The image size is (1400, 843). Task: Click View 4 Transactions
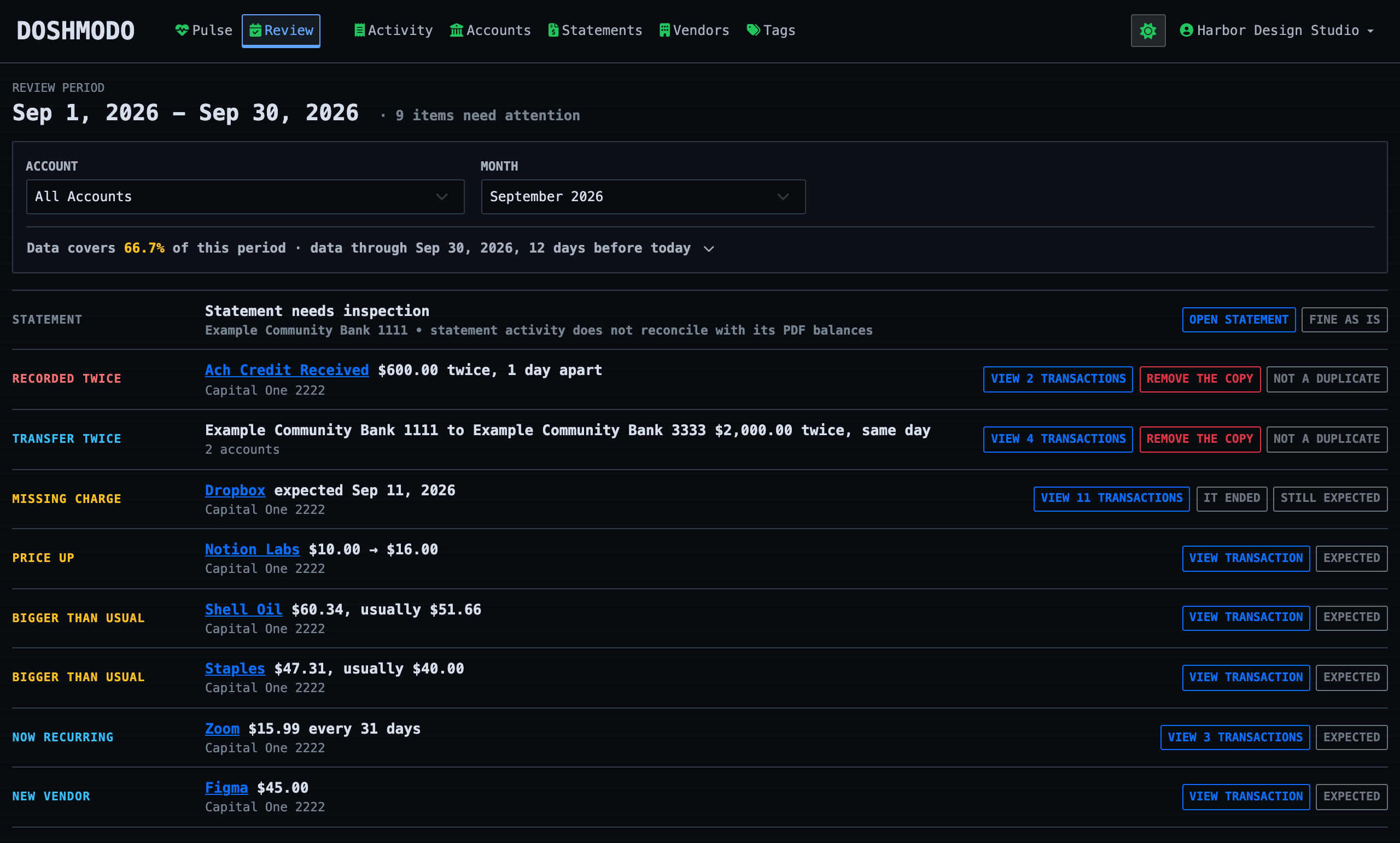coord(1058,439)
